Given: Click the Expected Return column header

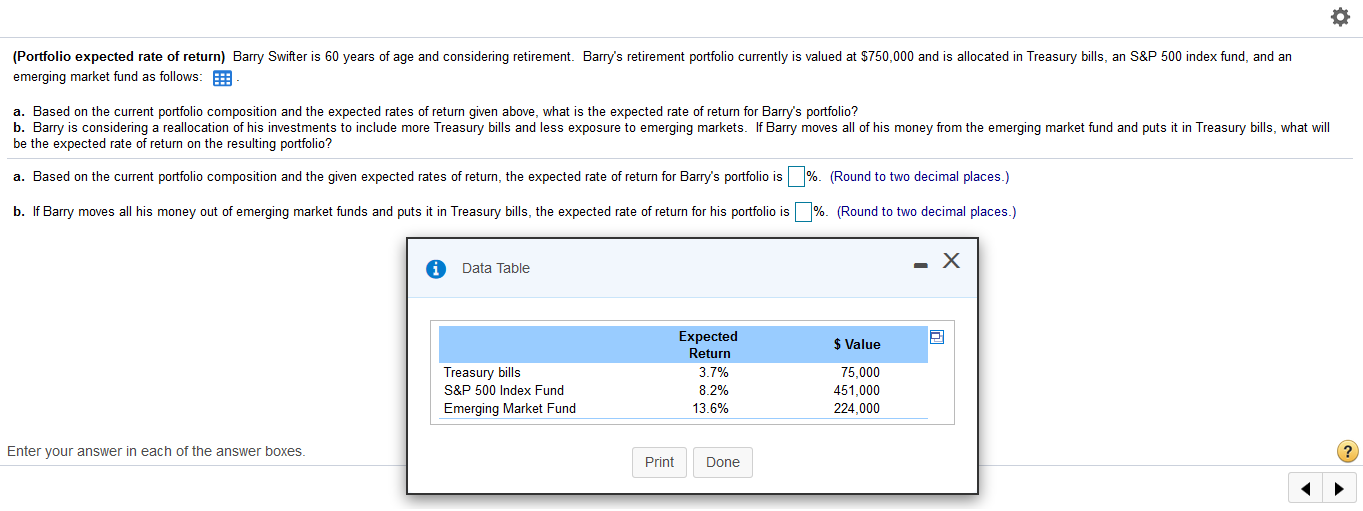Looking at the screenshot, I should click(x=709, y=345).
